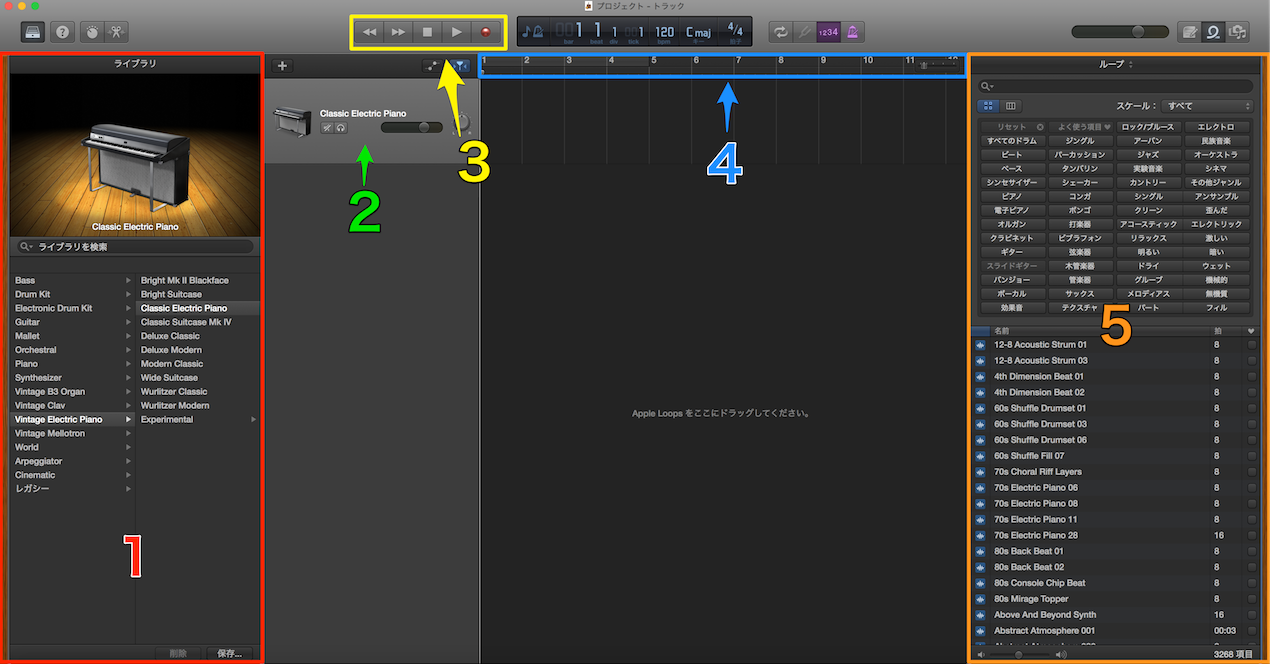Screen dimensions: 1270x664
Task: Show track automation button in track header
Action: point(433,66)
